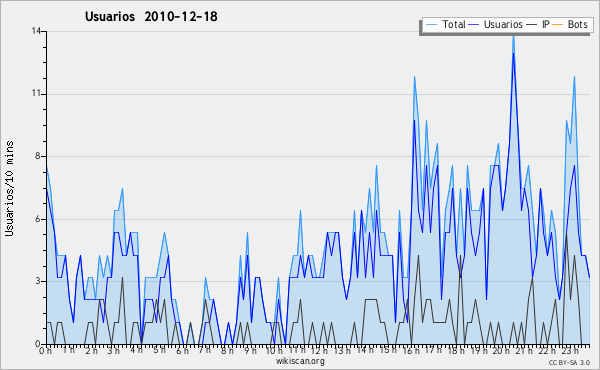
Task: Click the x-axis label '0 h'
Action: pyautogui.click(x=46, y=351)
